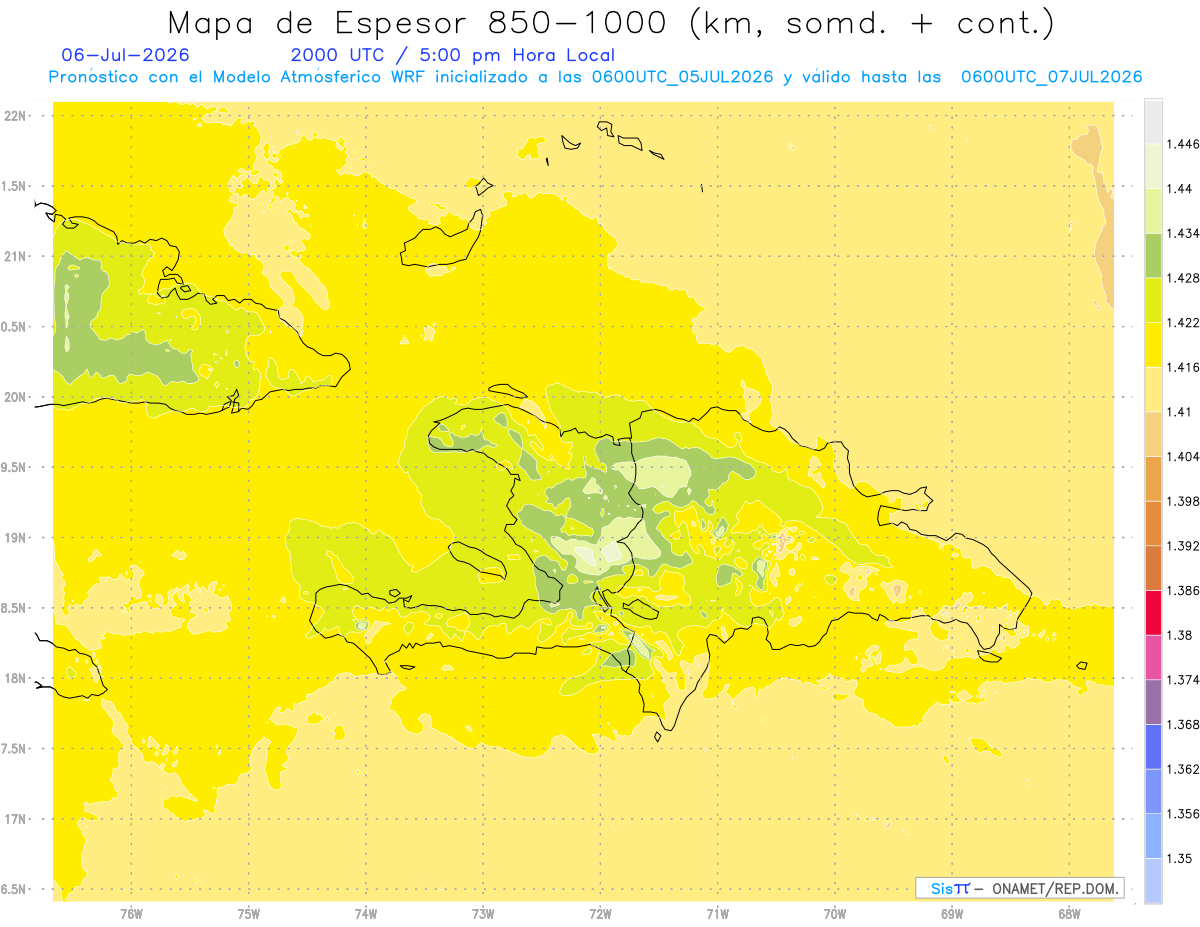Screen dimensions: 1200x927
Task: Click the "74W" longitude label
Action: (x=366, y=914)
